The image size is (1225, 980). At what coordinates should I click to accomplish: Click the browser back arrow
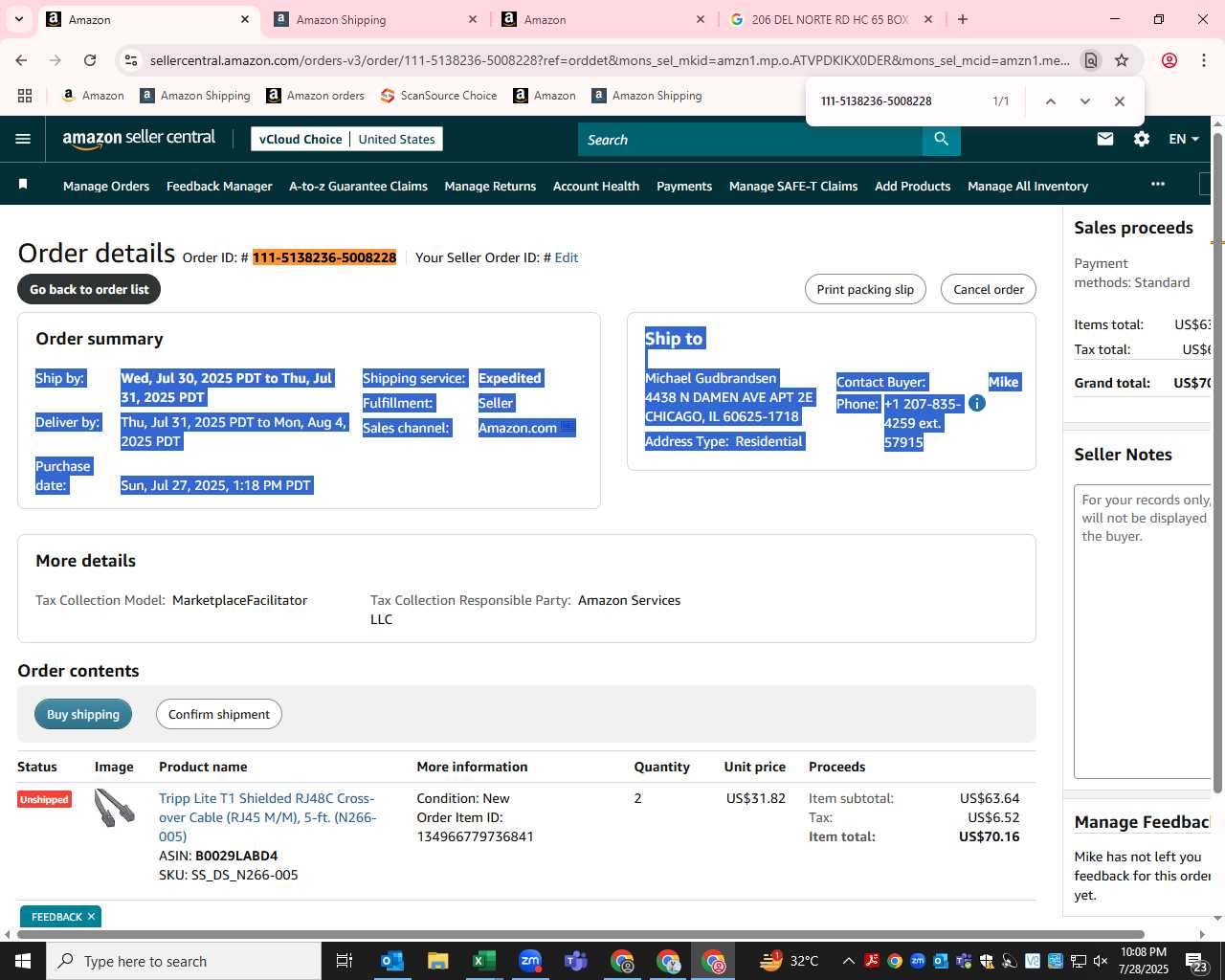coord(21,60)
